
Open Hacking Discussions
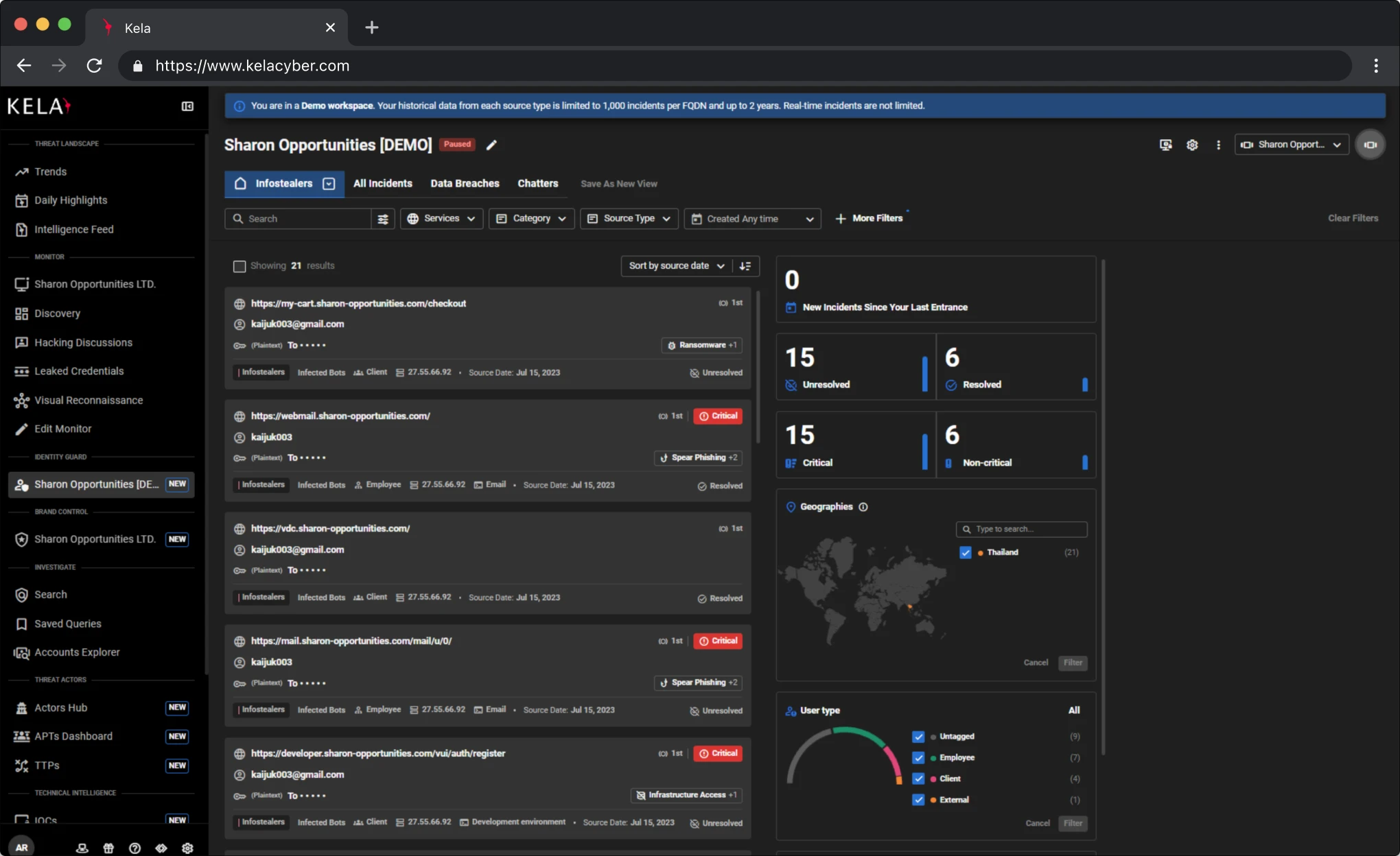point(83,342)
